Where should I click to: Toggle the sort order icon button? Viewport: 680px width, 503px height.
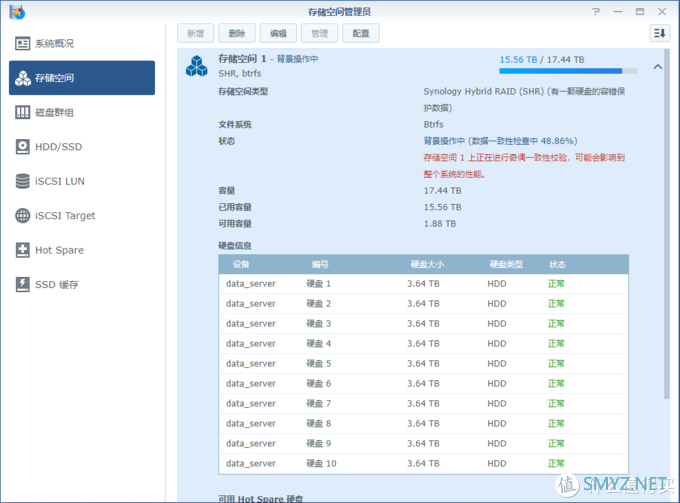coord(660,33)
